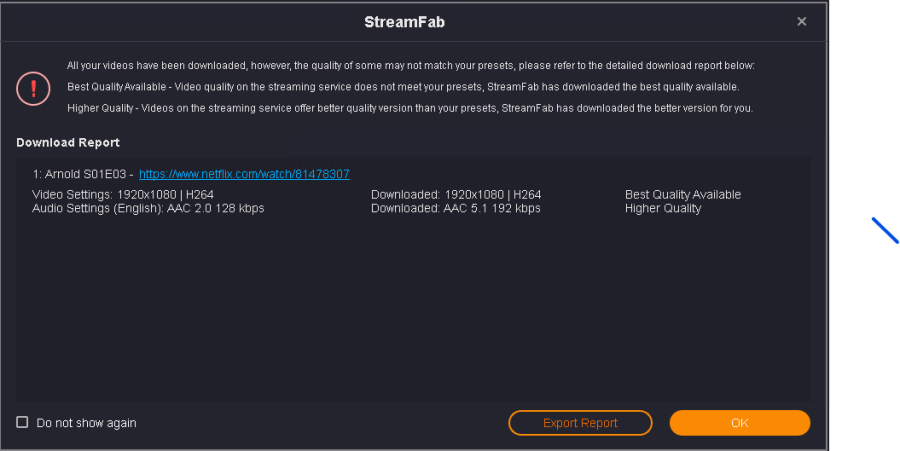The height and width of the screenshot is (451, 900).
Task: Click the Higher Quality status label
Action: click(x=663, y=208)
